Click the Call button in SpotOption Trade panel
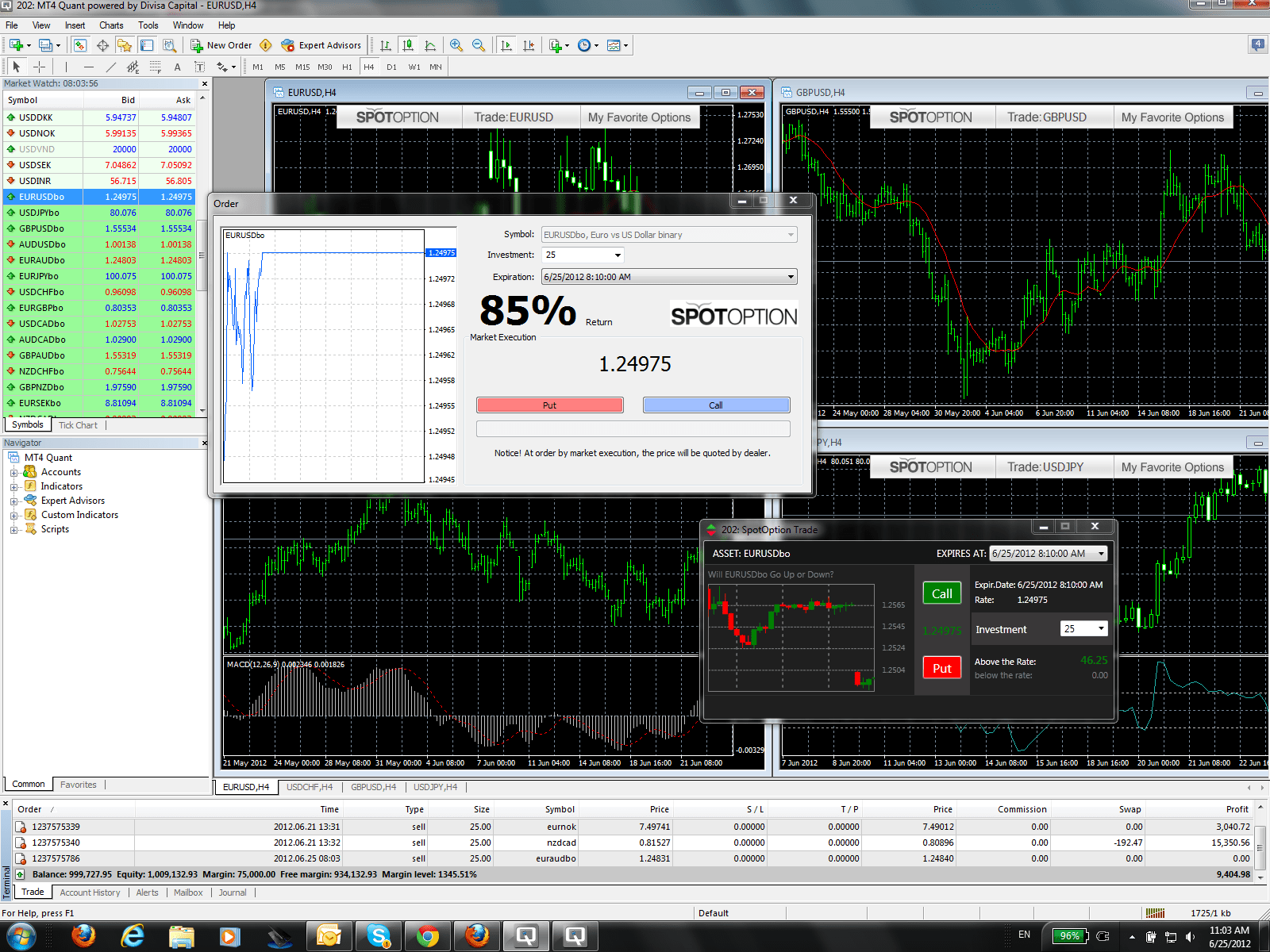 point(941,593)
